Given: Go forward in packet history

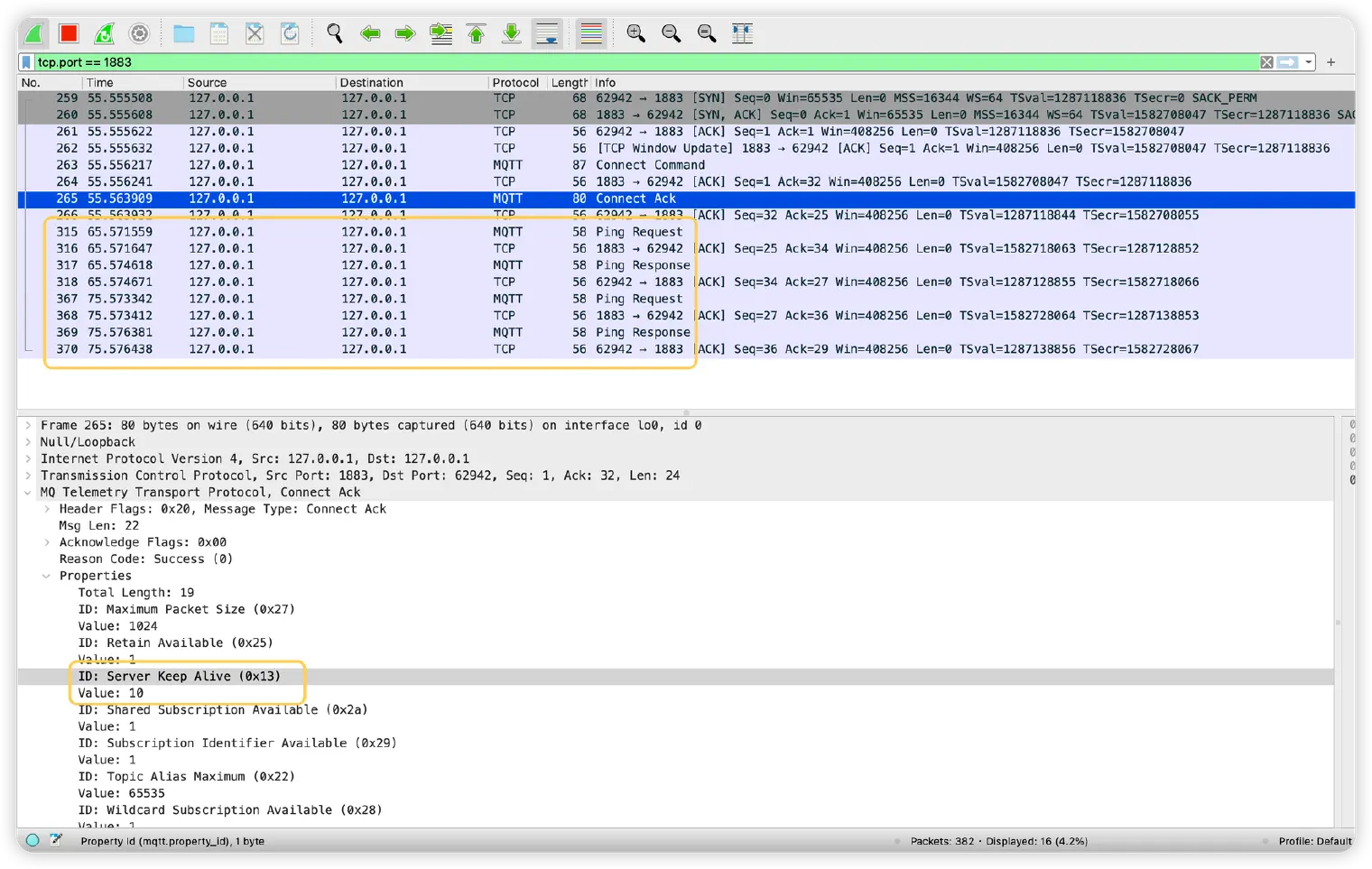Looking at the screenshot, I should tap(405, 33).
